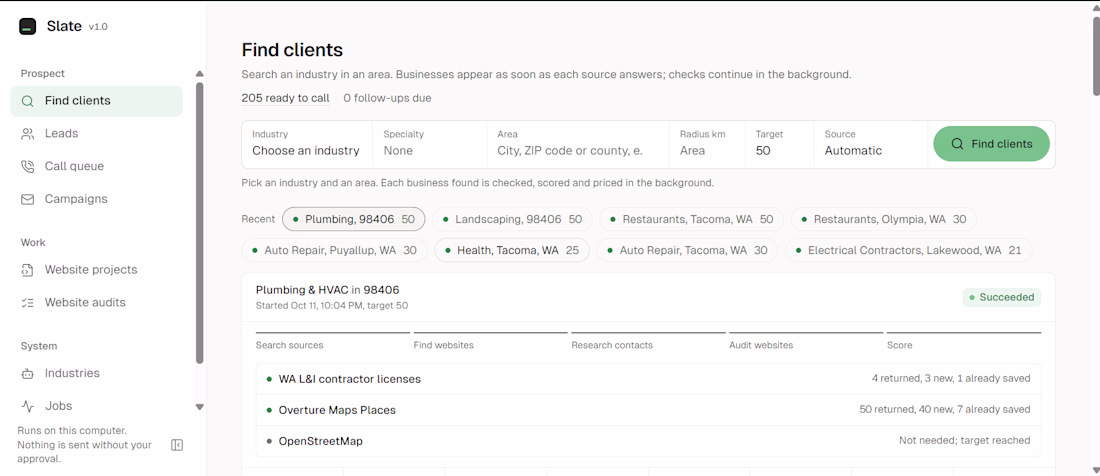Open the Industries settings page
1100x476 pixels.
coord(96,374)
